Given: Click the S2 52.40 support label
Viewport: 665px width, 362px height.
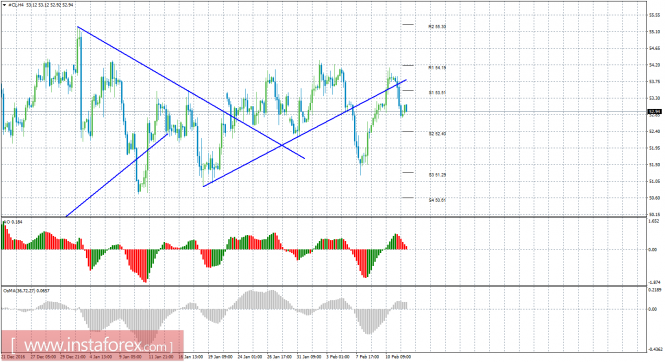Looking at the screenshot, I should click(437, 134).
